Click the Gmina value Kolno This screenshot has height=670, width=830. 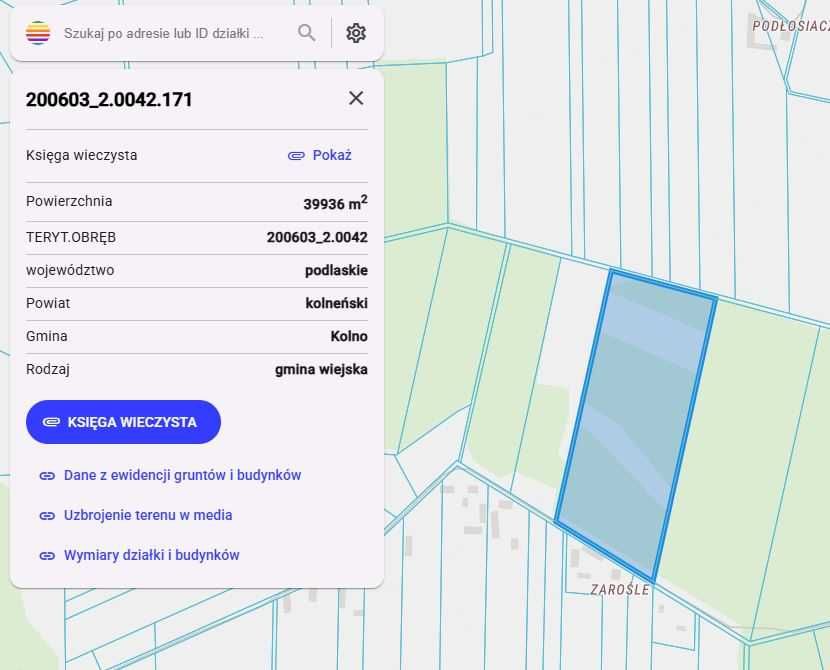(x=349, y=336)
